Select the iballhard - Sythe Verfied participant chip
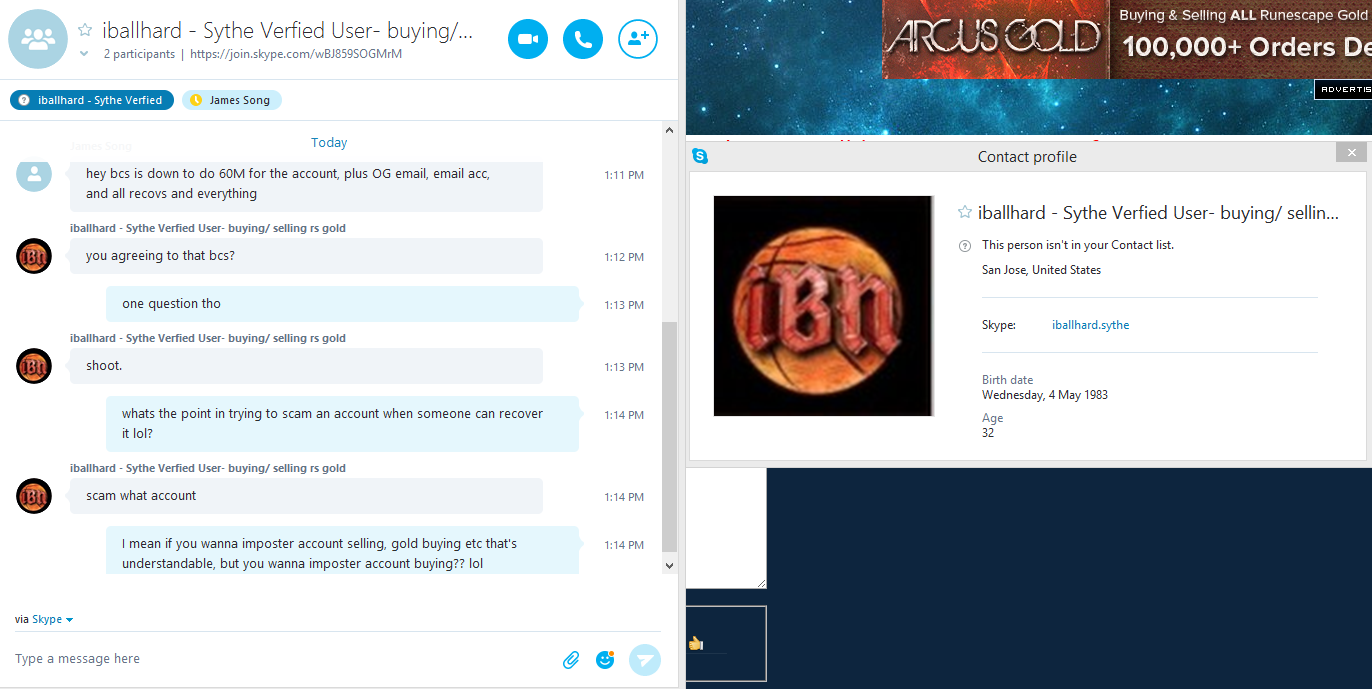1372x689 pixels. click(x=92, y=100)
